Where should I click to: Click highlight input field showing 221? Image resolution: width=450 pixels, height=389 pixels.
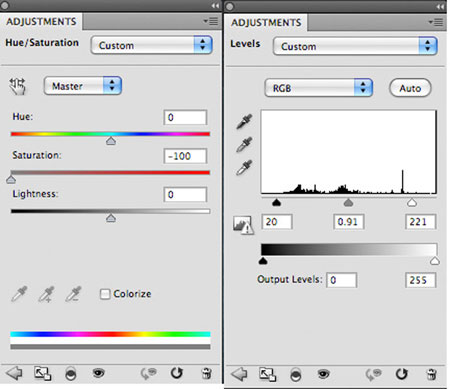(x=421, y=222)
